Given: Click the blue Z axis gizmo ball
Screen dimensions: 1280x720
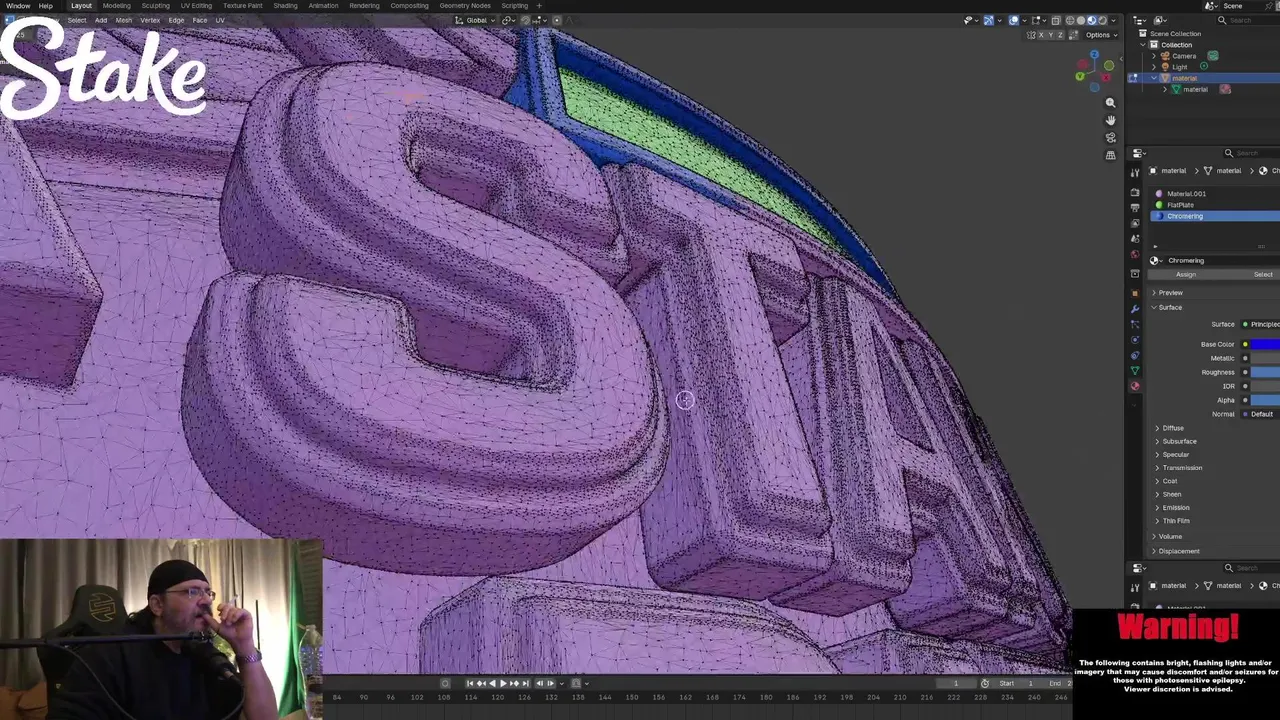Looking at the screenshot, I should (1094, 55).
